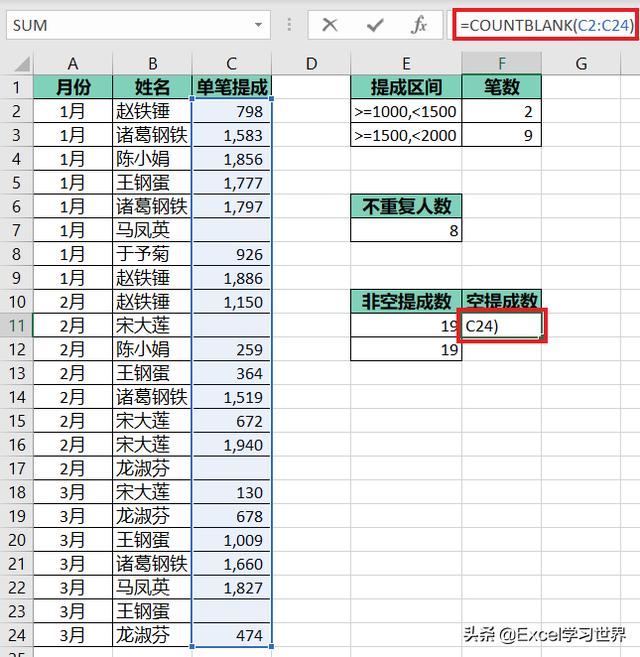Select count cell showing 2

[502, 111]
